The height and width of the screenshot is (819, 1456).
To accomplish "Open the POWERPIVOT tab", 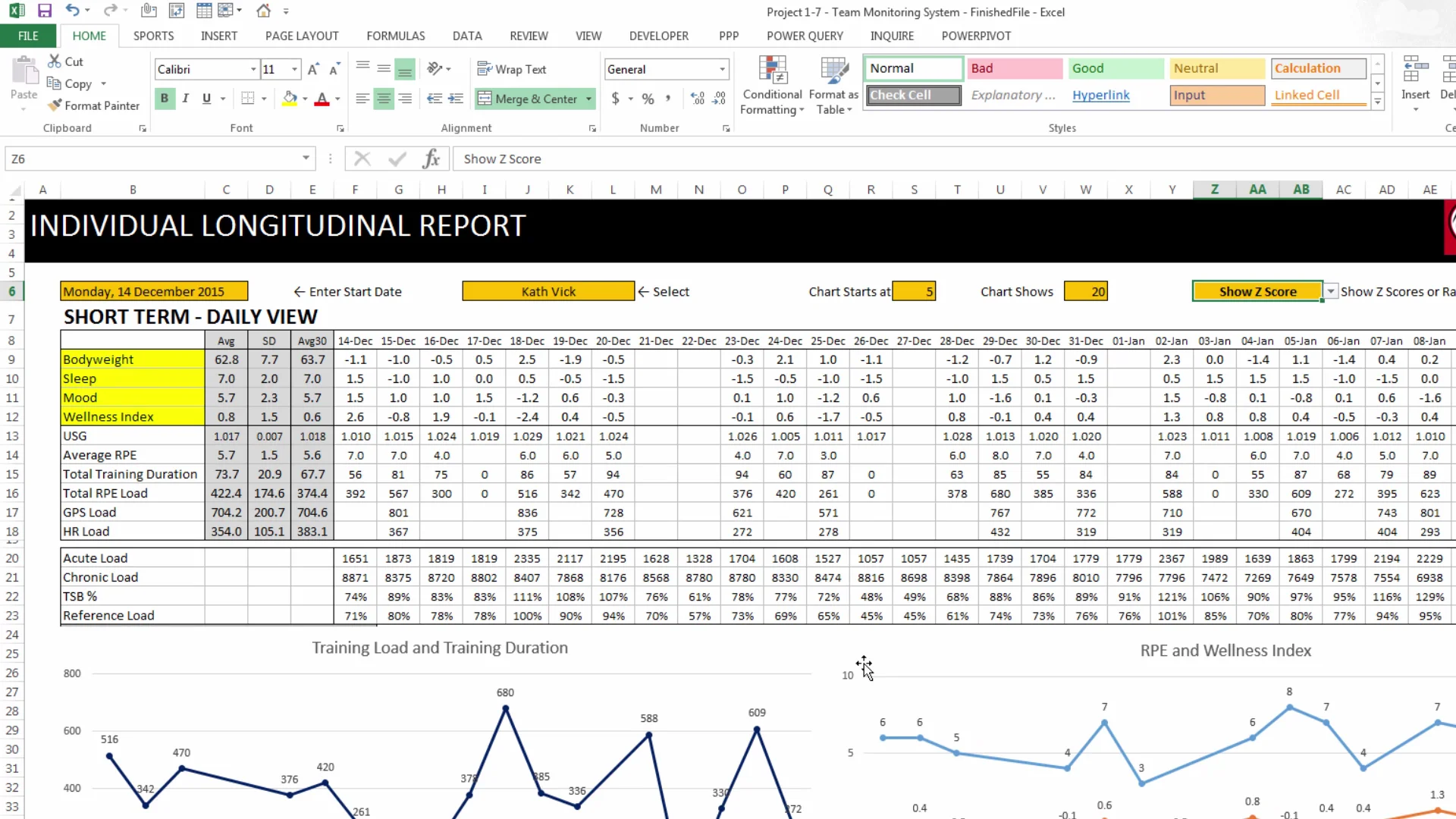I will click(x=976, y=36).
